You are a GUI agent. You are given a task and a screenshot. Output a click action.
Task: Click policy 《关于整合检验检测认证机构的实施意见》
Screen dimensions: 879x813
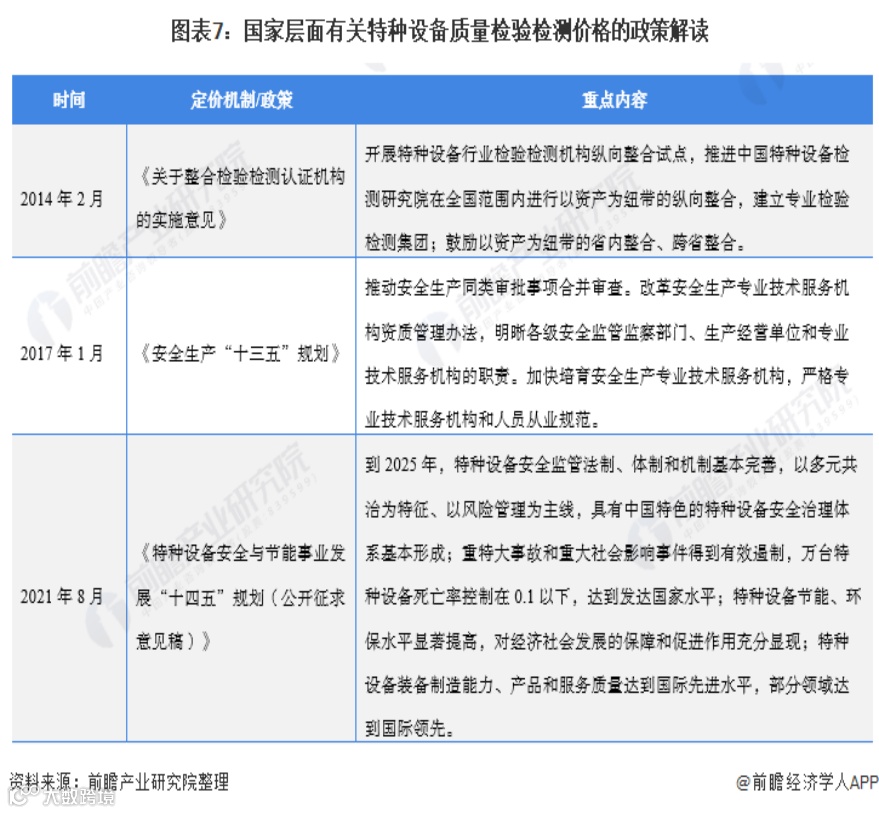(240, 198)
